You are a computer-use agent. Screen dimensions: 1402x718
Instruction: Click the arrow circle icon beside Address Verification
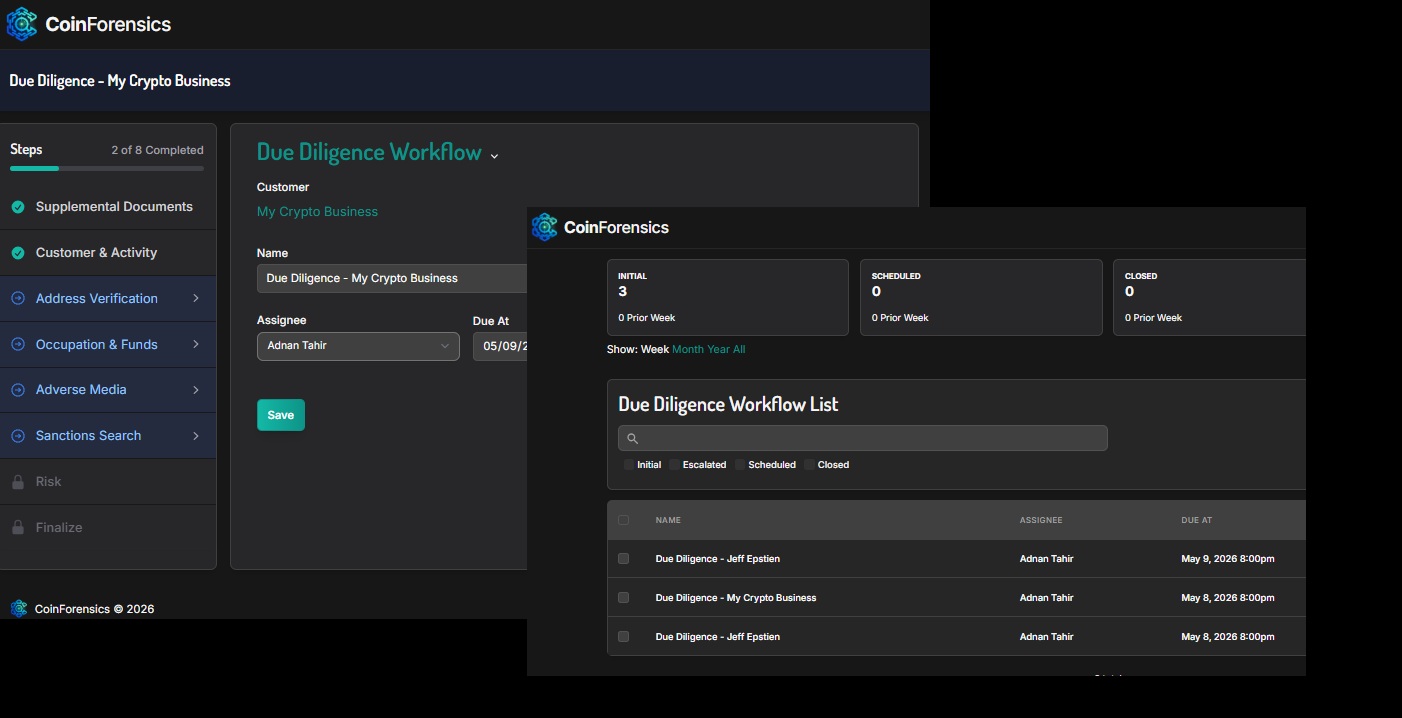(18, 299)
